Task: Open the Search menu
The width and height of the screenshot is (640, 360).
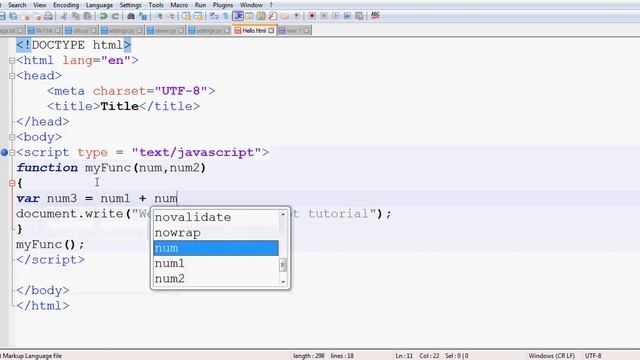Action: 17,5
